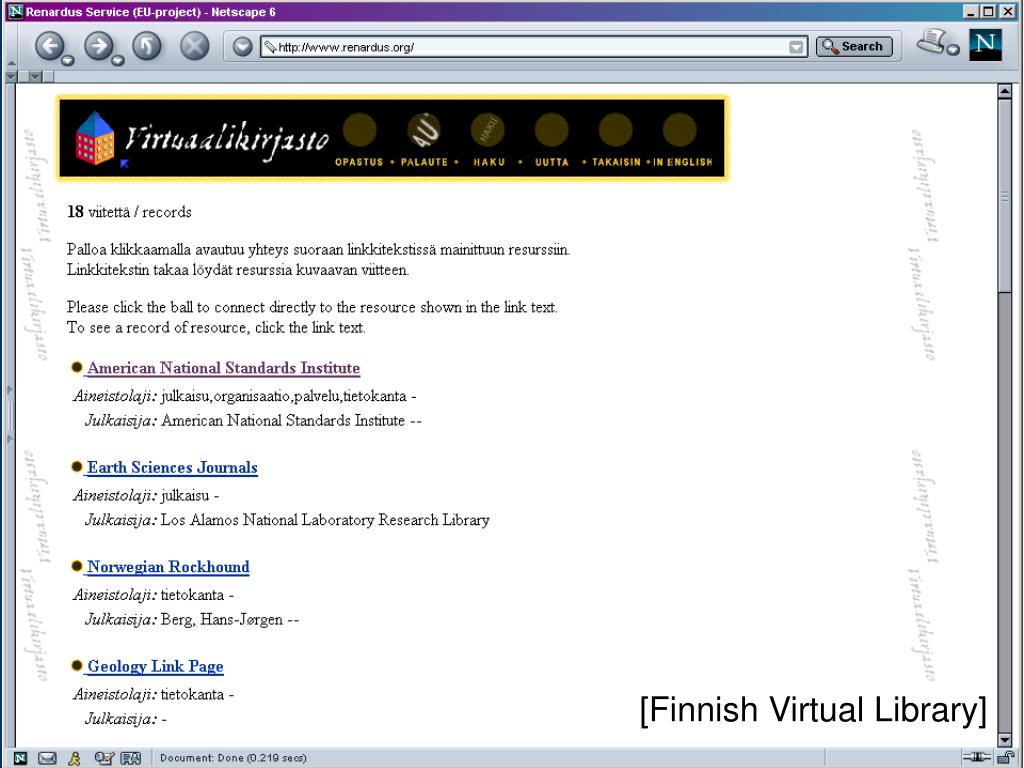Click the 'Berg, Hans-Jørgen --' publisher text
1024x768 pixels.
click(229, 619)
